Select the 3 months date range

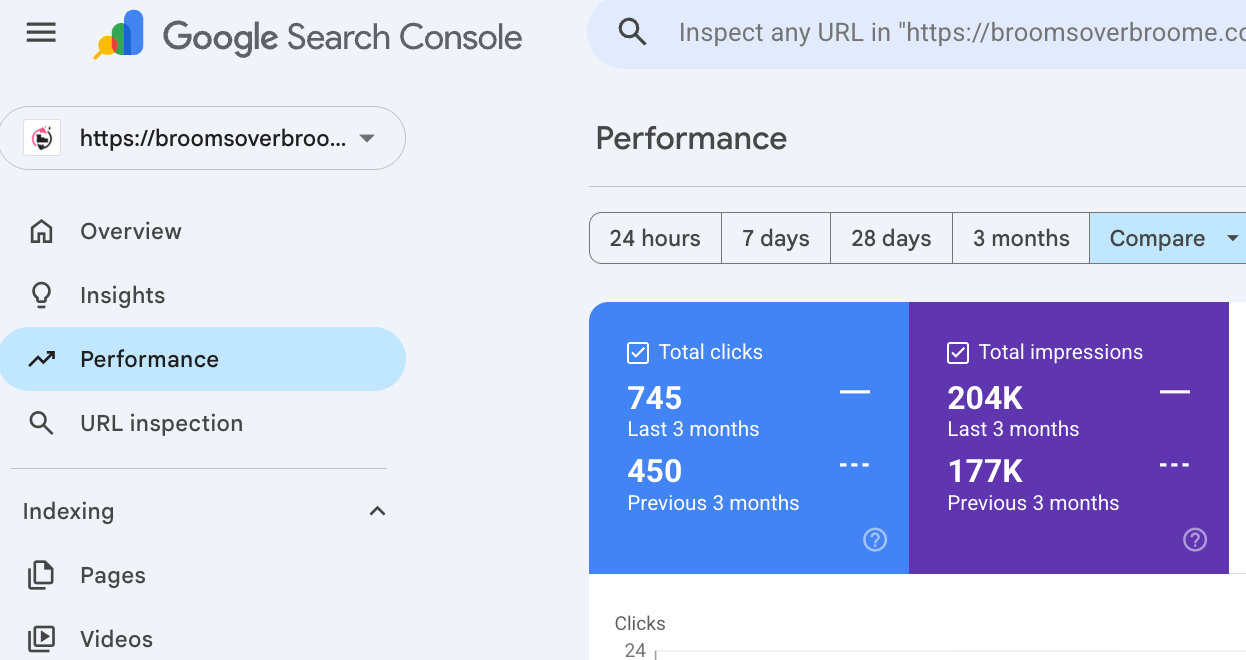point(1021,238)
